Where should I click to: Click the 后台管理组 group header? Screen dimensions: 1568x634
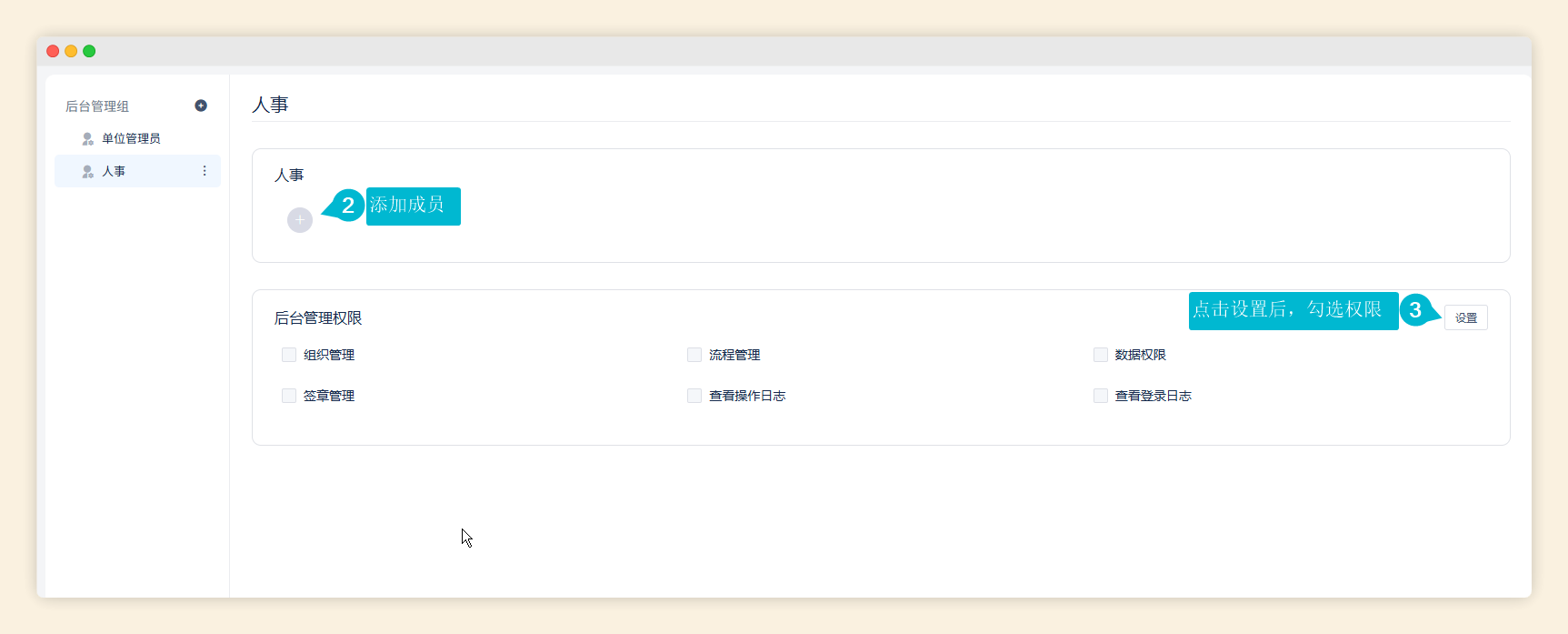pos(97,106)
